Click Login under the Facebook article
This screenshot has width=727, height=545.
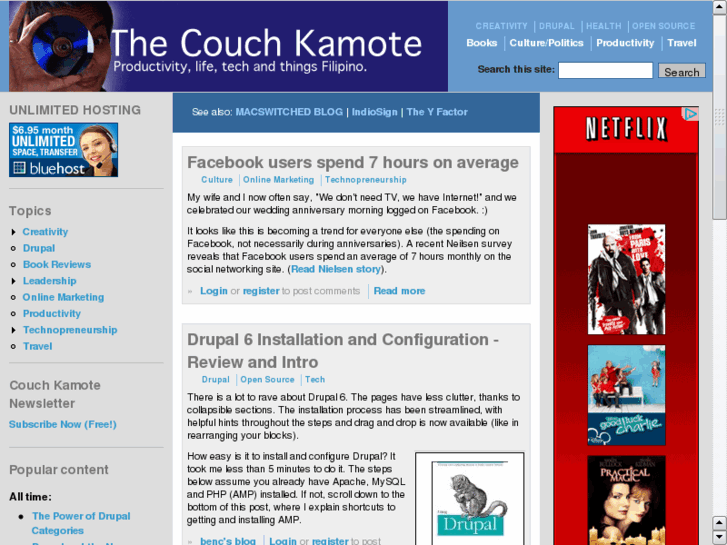click(x=214, y=291)
